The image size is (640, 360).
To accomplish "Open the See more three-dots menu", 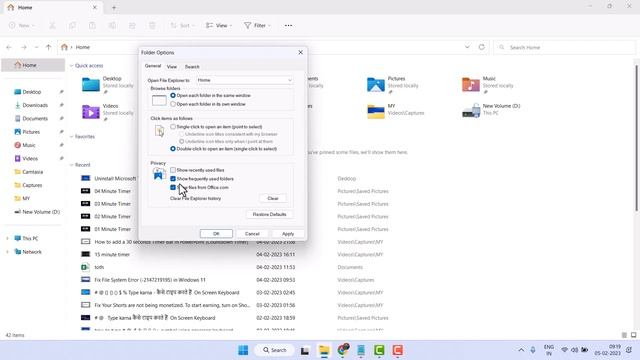I will coord(289,25).
